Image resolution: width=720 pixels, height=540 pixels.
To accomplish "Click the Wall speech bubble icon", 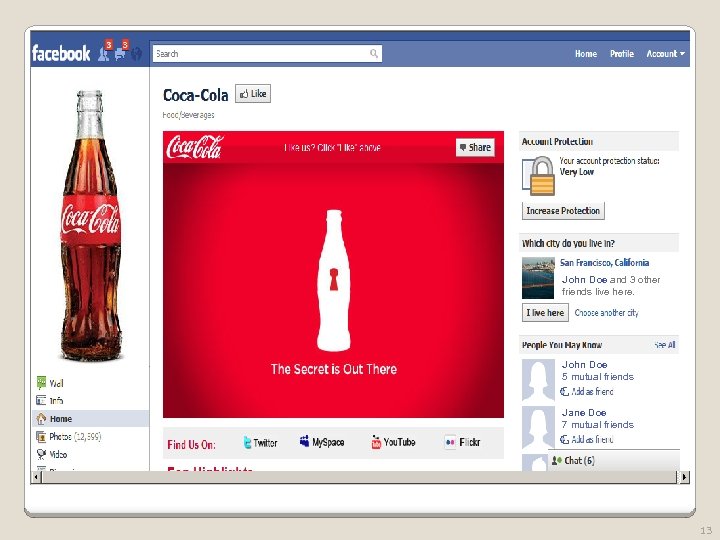I will [41, 382].
